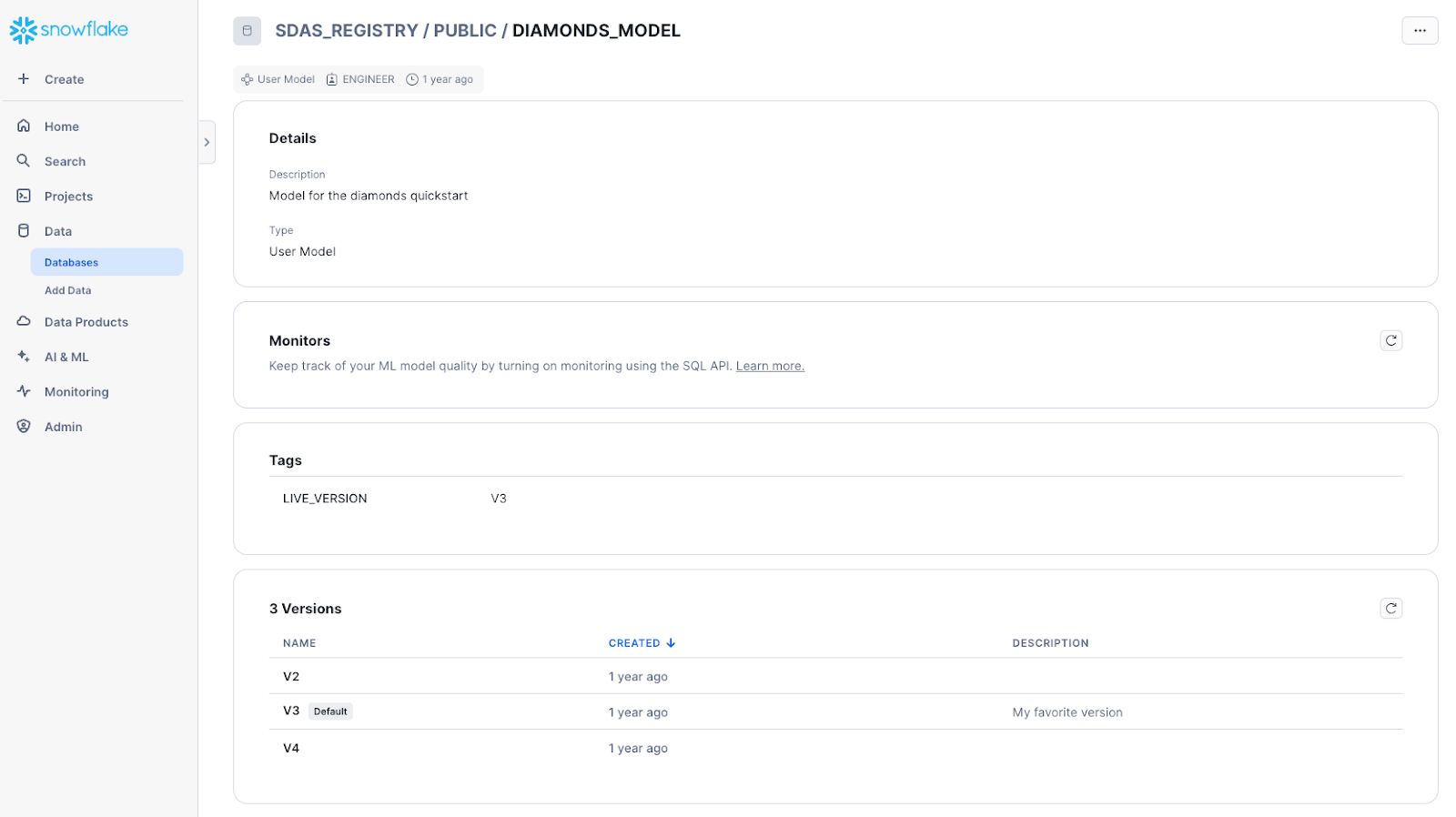Click the ENGINEER owner label
Image resolution: width=1456 pixels, height=817 pixels.
tap(369, 79)
